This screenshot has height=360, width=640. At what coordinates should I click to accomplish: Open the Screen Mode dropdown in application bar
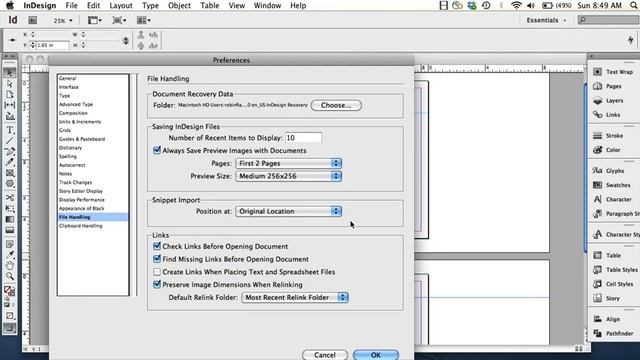[119, 20]
